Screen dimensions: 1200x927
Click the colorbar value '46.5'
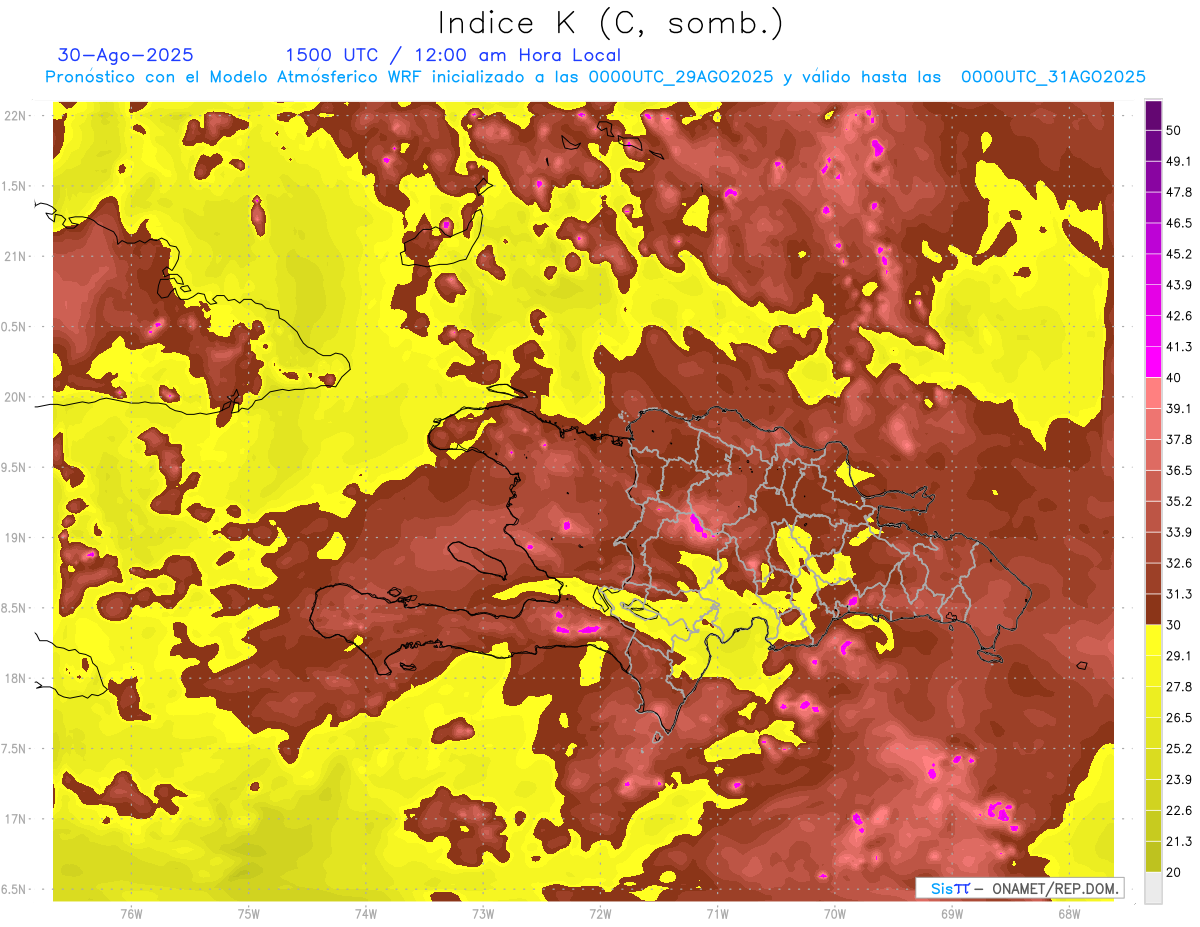coord(1179,223)
